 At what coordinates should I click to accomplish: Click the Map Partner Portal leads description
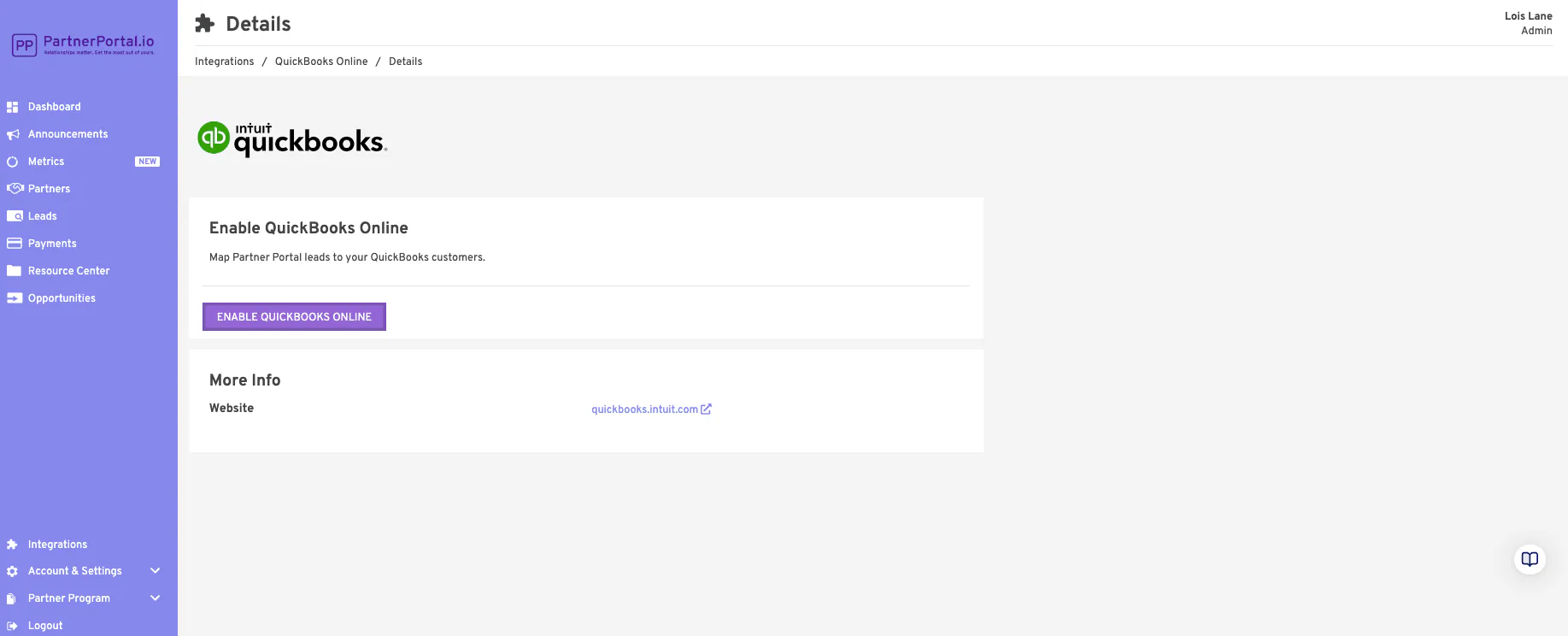[347, 257]
